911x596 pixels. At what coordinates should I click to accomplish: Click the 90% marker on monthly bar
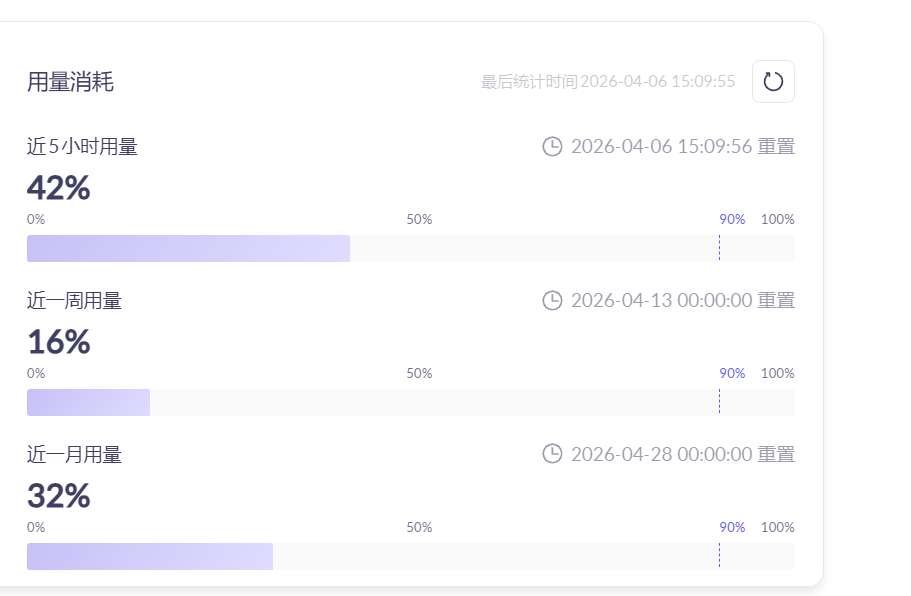(732, 527)
